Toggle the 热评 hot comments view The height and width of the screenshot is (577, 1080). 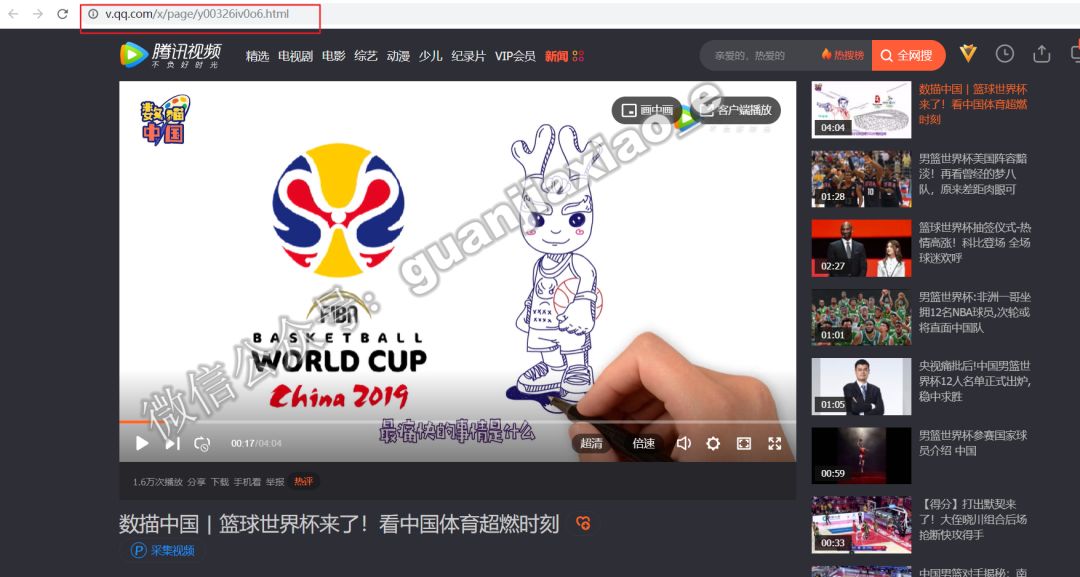coord(303,481)
